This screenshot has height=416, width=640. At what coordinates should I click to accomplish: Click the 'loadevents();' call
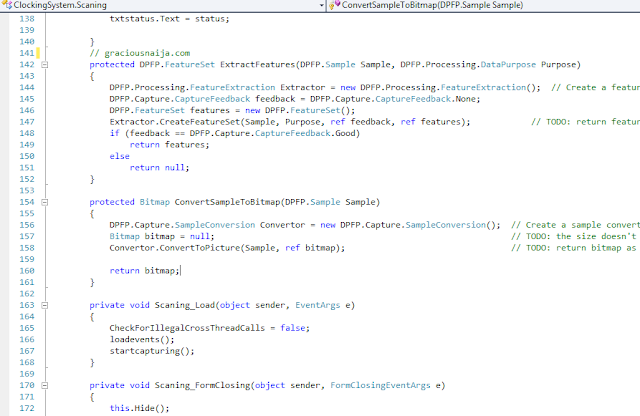click(x=142, y=339)
